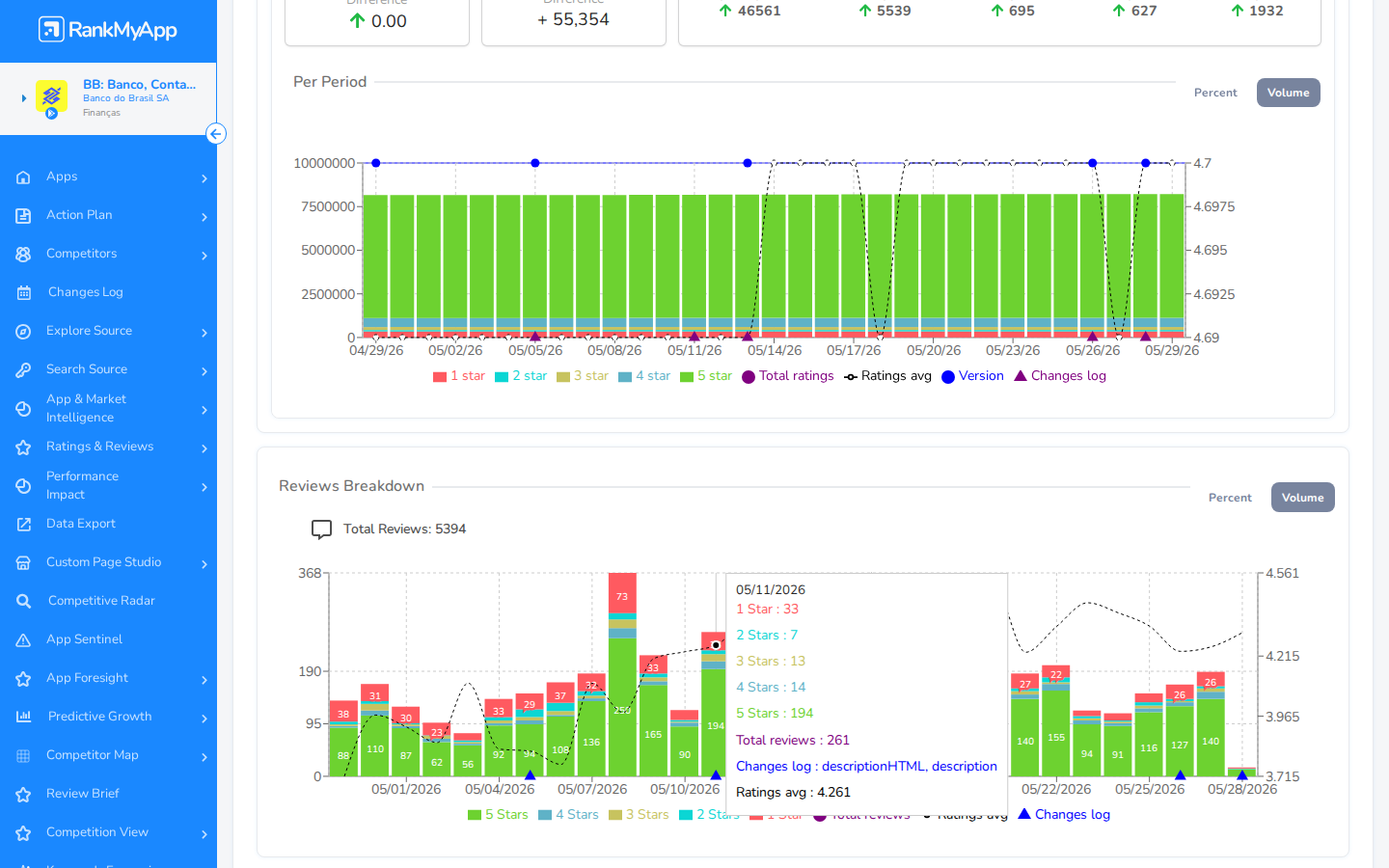Image resolution: width=1389 pixels, height=868 pixels.
Task: Expand the Action Plan chevron
Action: click(x=204, y=217)
